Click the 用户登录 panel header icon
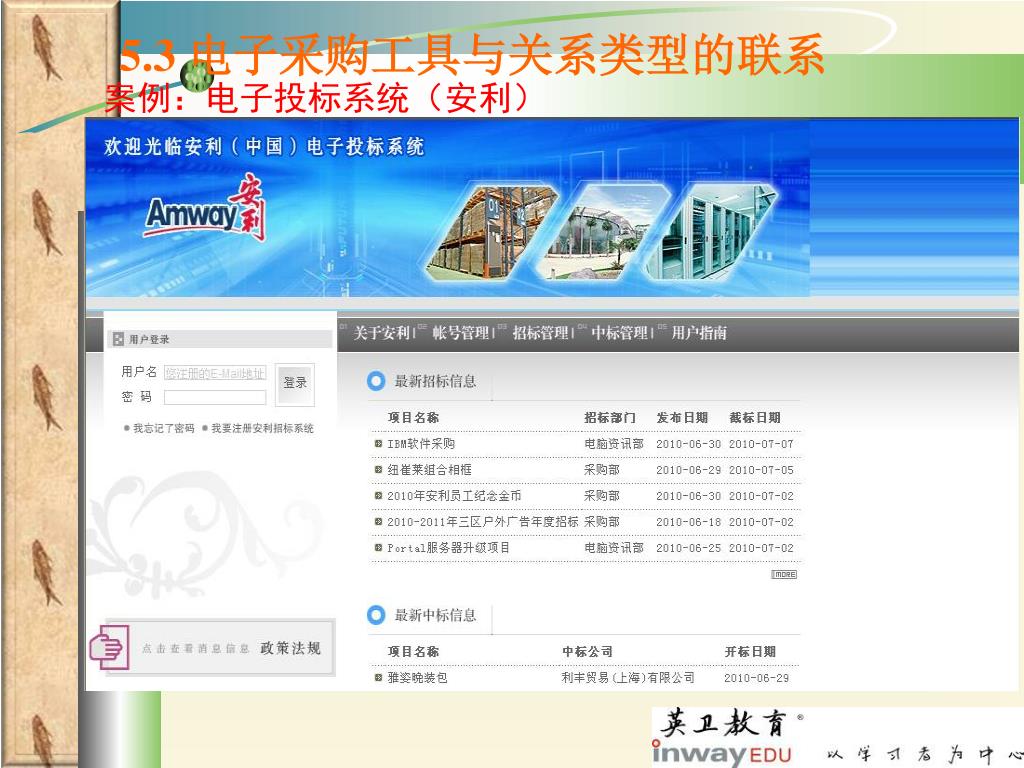1024x768 pixels. click(118, 339)
